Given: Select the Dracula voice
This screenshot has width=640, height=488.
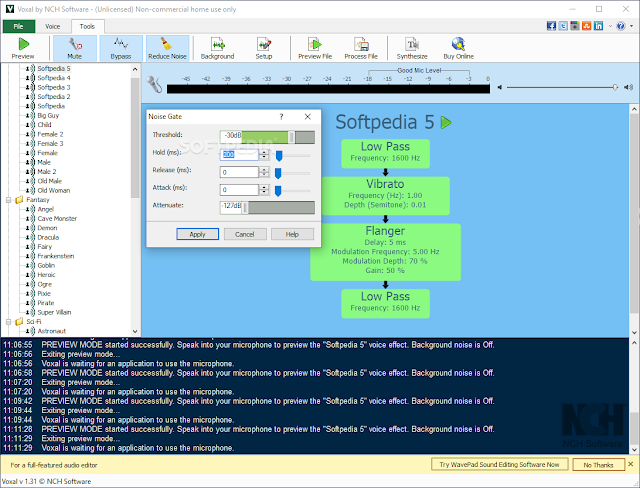Looking at the screenshot, I should tap(48, 237).
